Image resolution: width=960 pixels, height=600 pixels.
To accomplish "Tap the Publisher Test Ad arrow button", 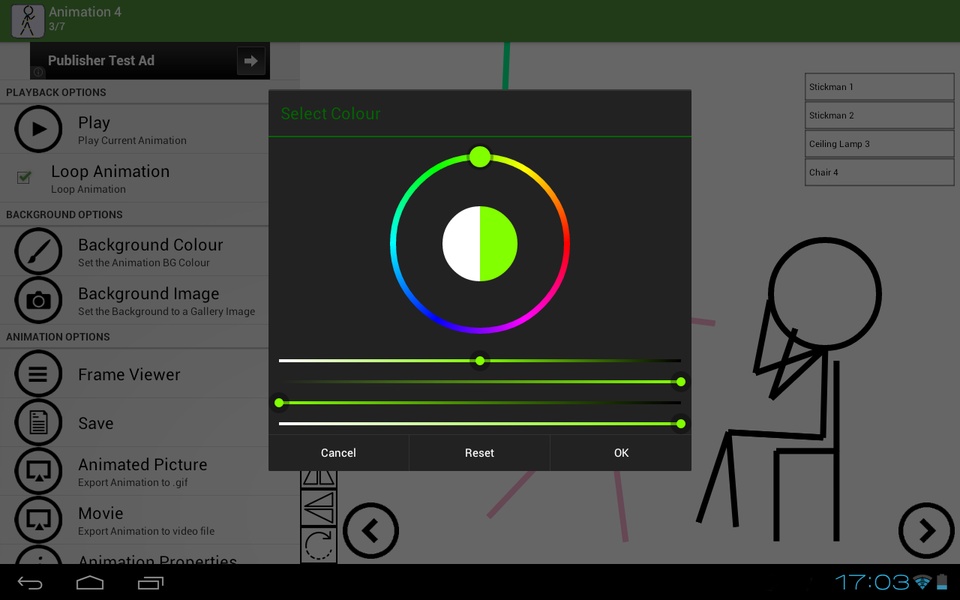I will [x=251, y=61].
